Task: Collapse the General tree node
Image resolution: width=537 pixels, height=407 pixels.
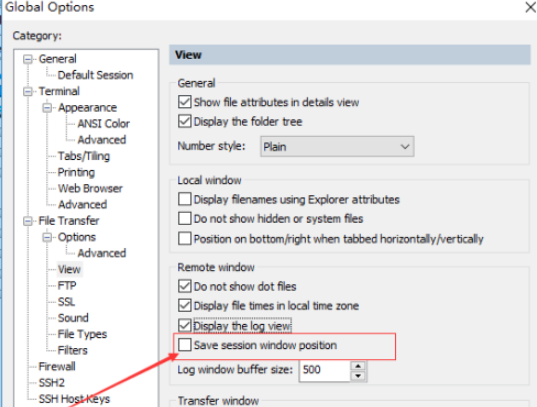Action: [x=28, y=60]
